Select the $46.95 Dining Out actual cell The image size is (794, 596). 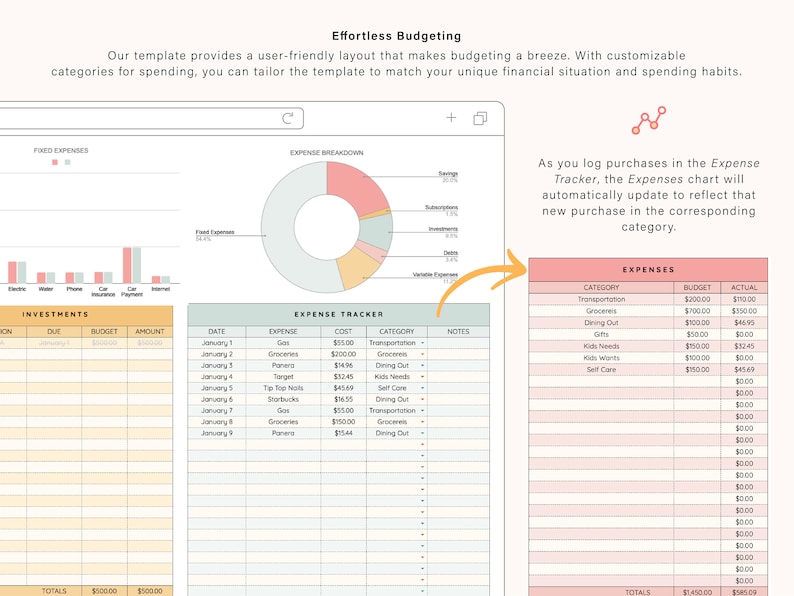[x=744, y=323]
